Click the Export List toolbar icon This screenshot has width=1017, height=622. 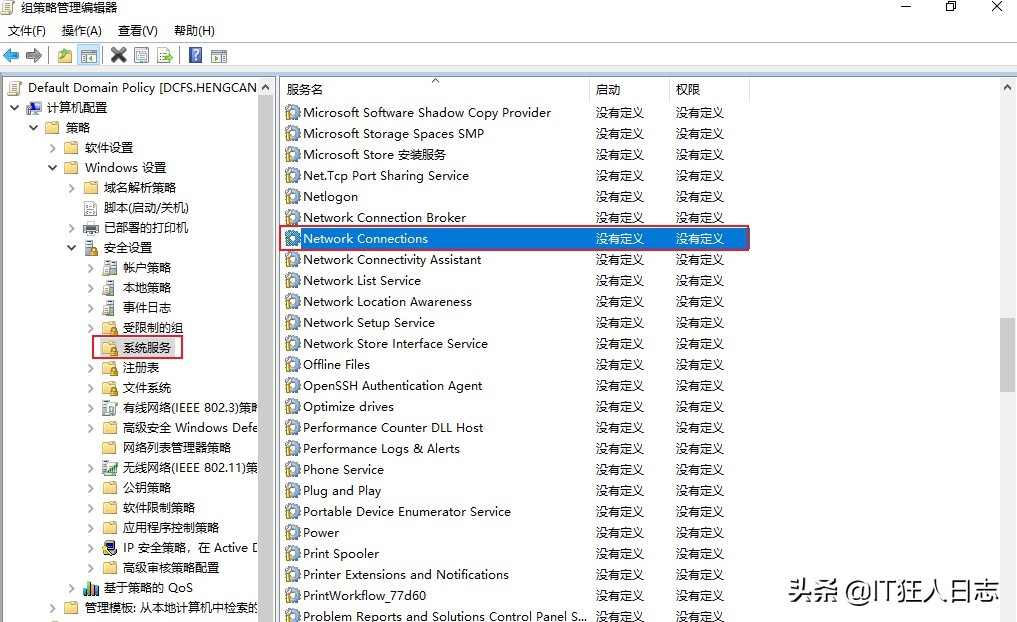164,56
